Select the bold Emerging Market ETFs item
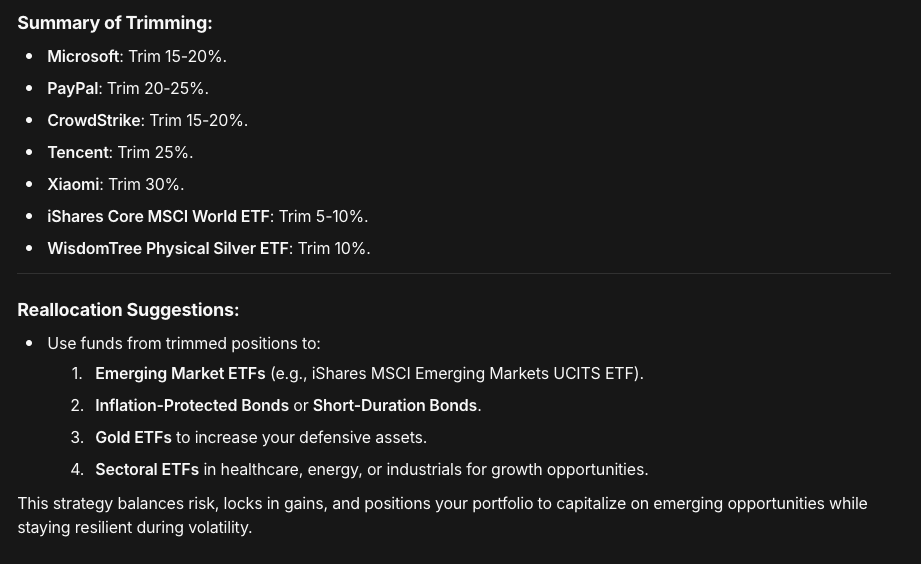Image resolution: width=921 pixels, height=564 pixels. point(180,374)
